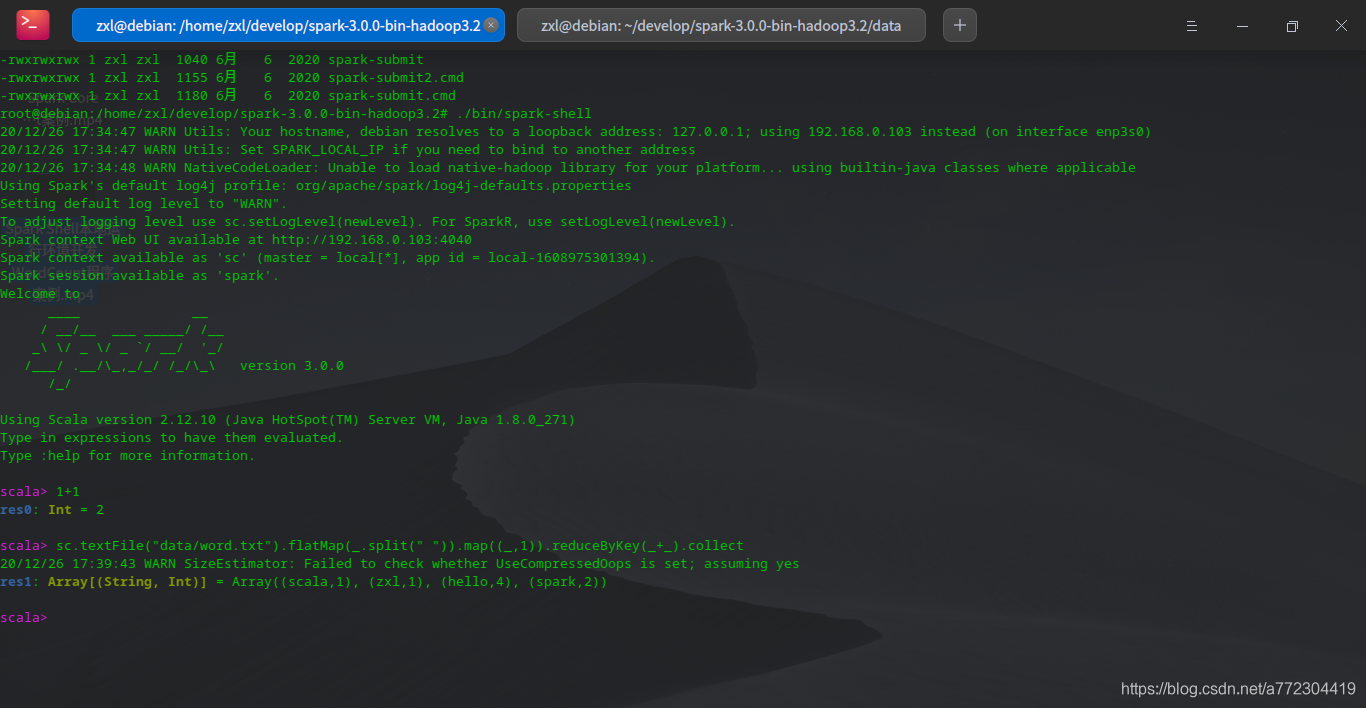Image resolution: width=1366 pixels, height=708 pixels.
Task: Click 'Setting default log level to "WARN"' line
Action: [144, 204]
